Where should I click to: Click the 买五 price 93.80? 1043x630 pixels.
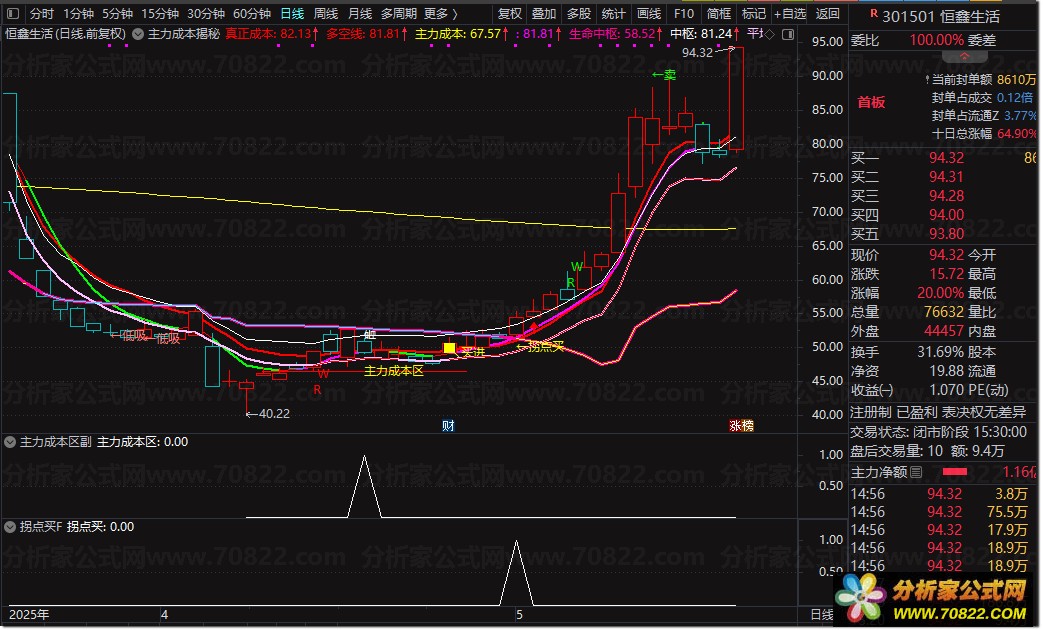pos(946,234)
